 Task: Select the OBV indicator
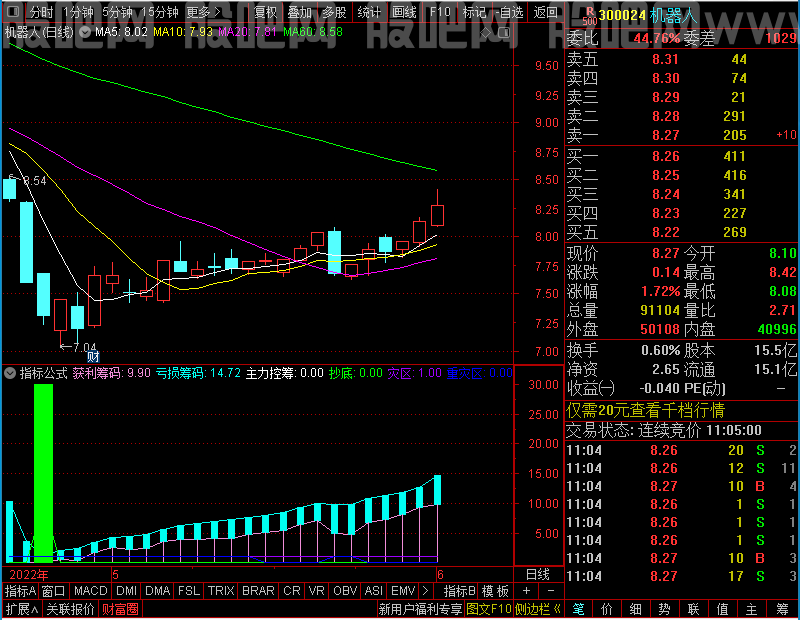point(344,591)
